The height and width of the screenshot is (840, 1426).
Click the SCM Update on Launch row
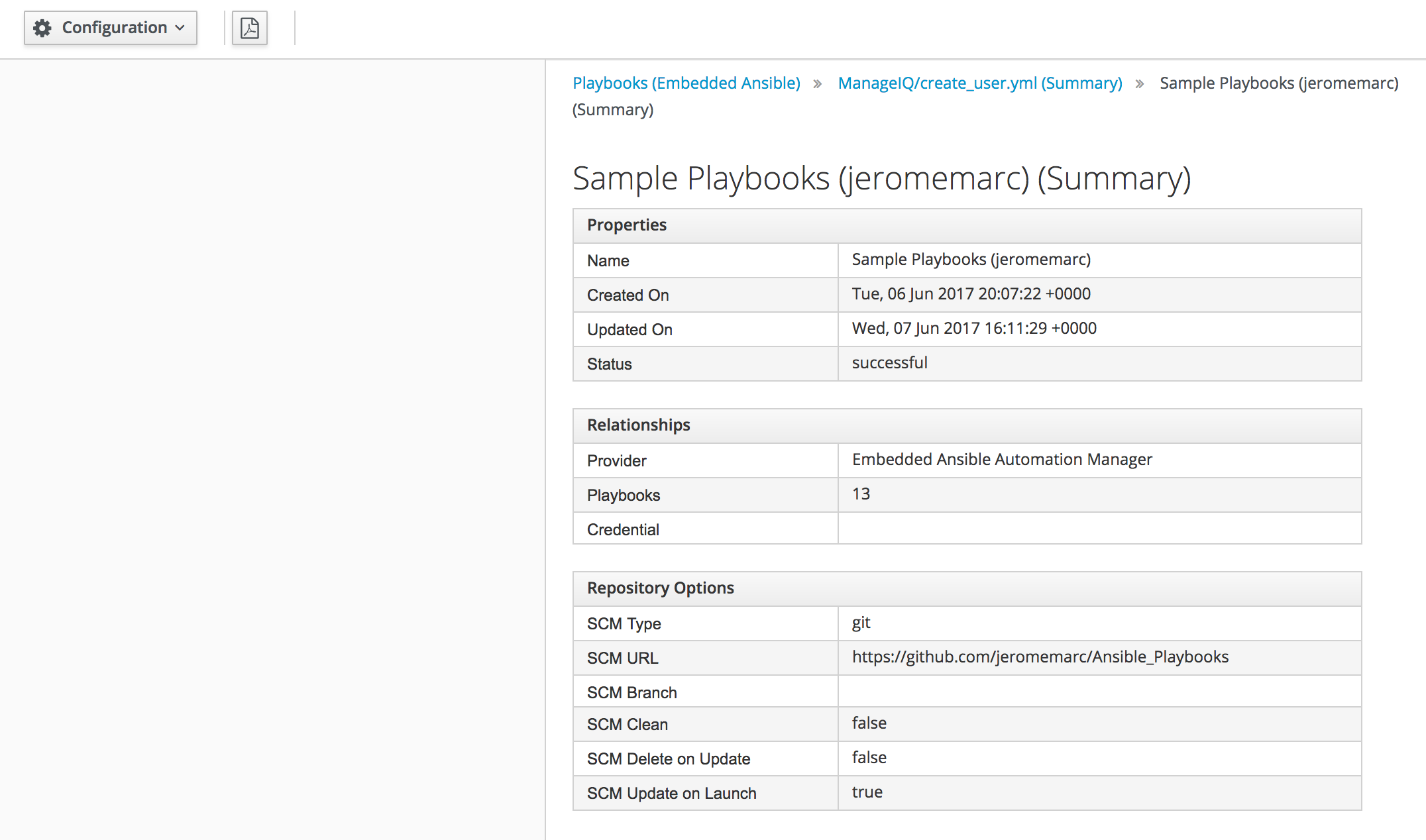click(x=967, y=793)
